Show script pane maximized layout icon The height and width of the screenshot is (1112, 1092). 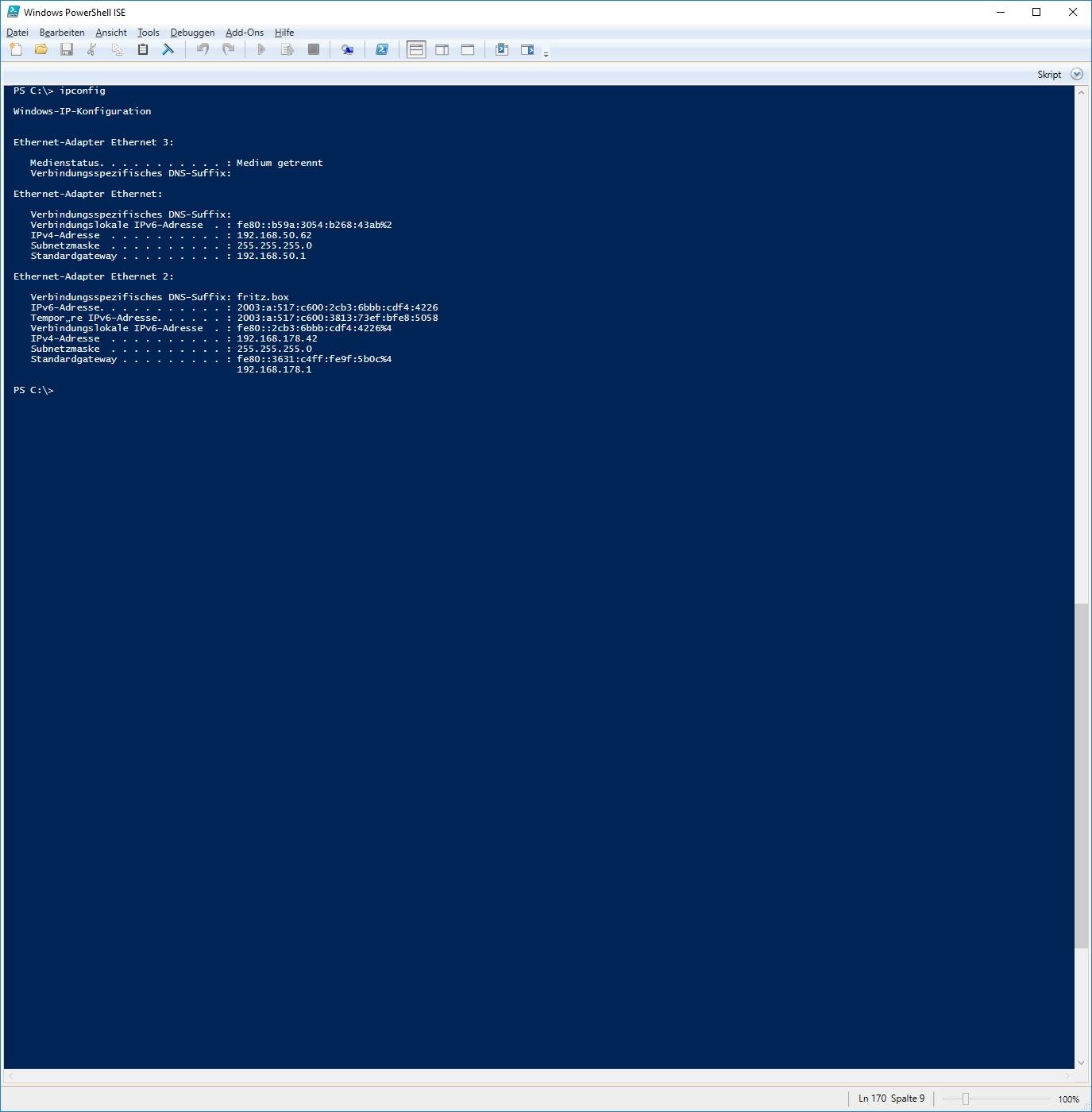point(468,49)
